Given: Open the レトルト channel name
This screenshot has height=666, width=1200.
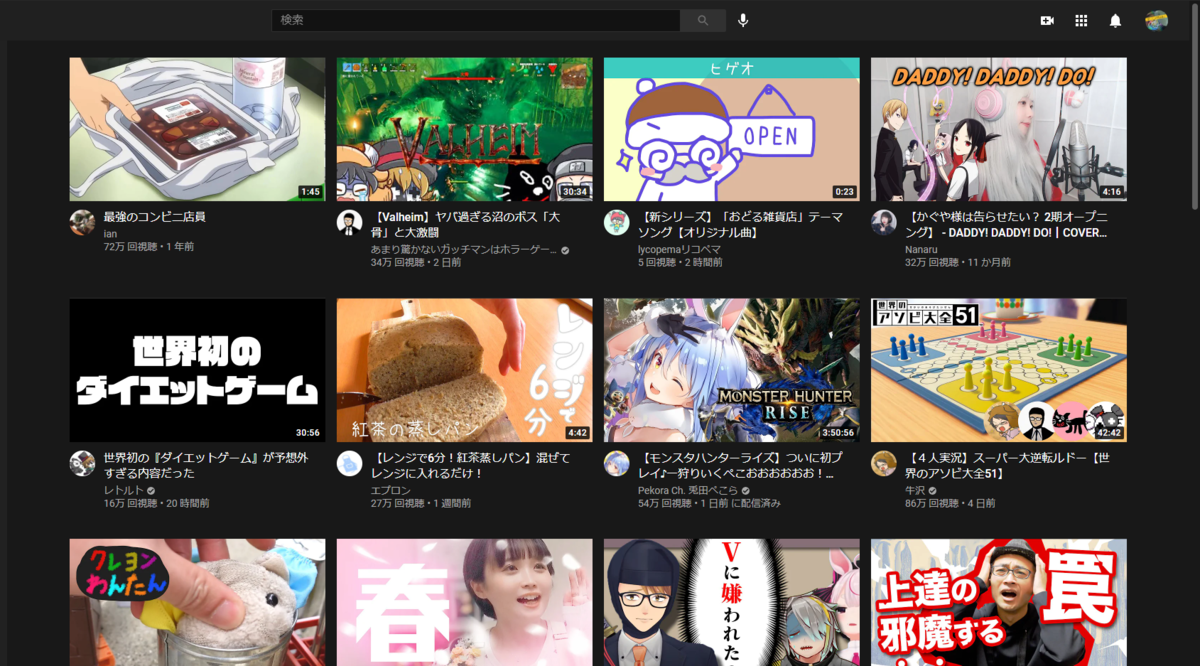Looking at the screenshot, I should point(123,490).
